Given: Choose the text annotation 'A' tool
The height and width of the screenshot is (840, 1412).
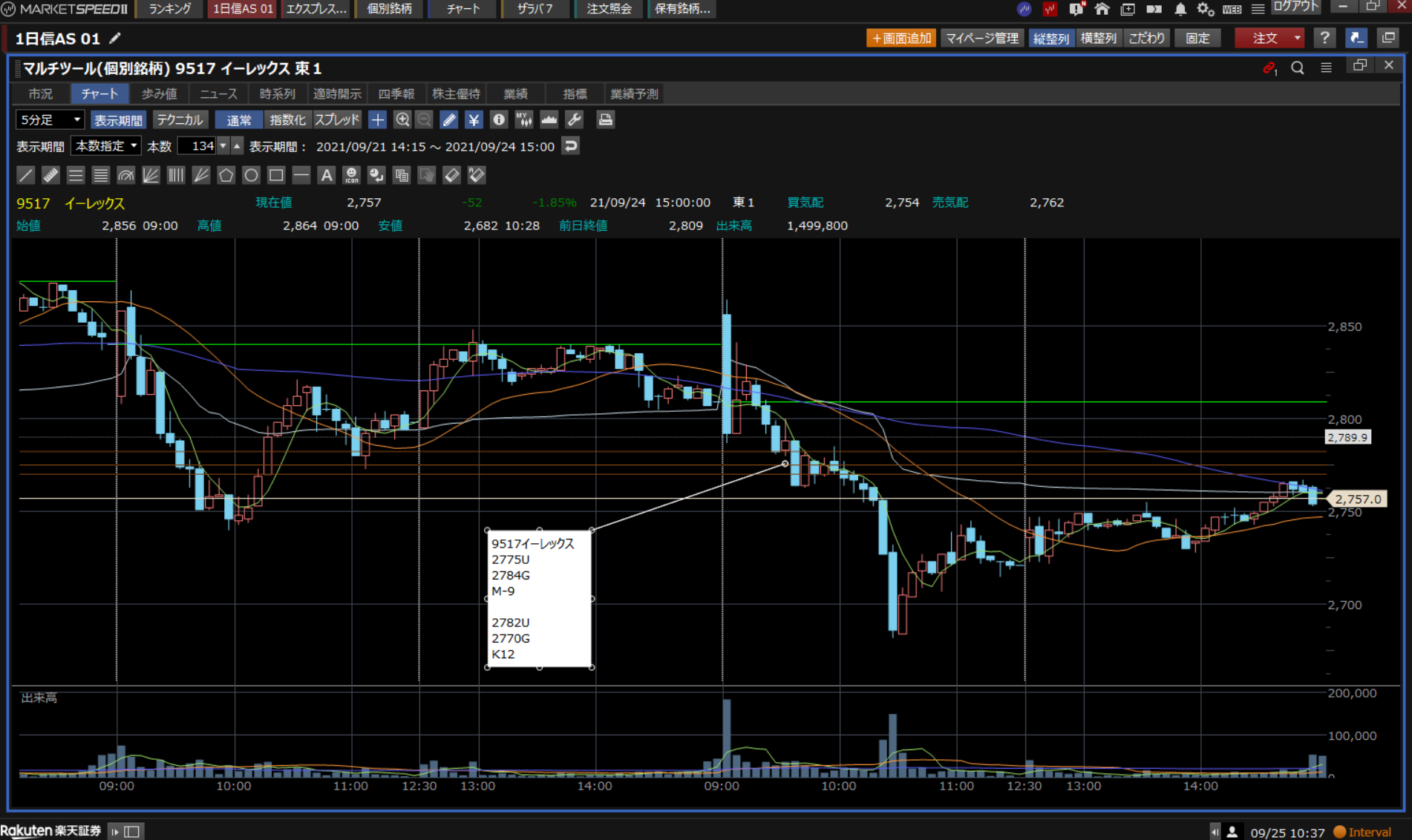Looking at the screenshot, I should [326, 175].
